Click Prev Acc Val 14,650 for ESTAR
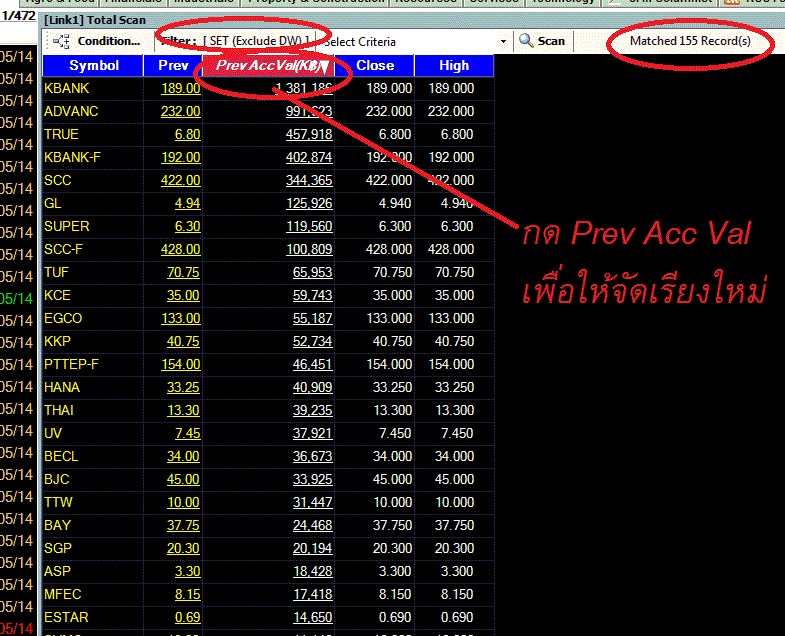This screenshot has height=636, width=785. 312,618
